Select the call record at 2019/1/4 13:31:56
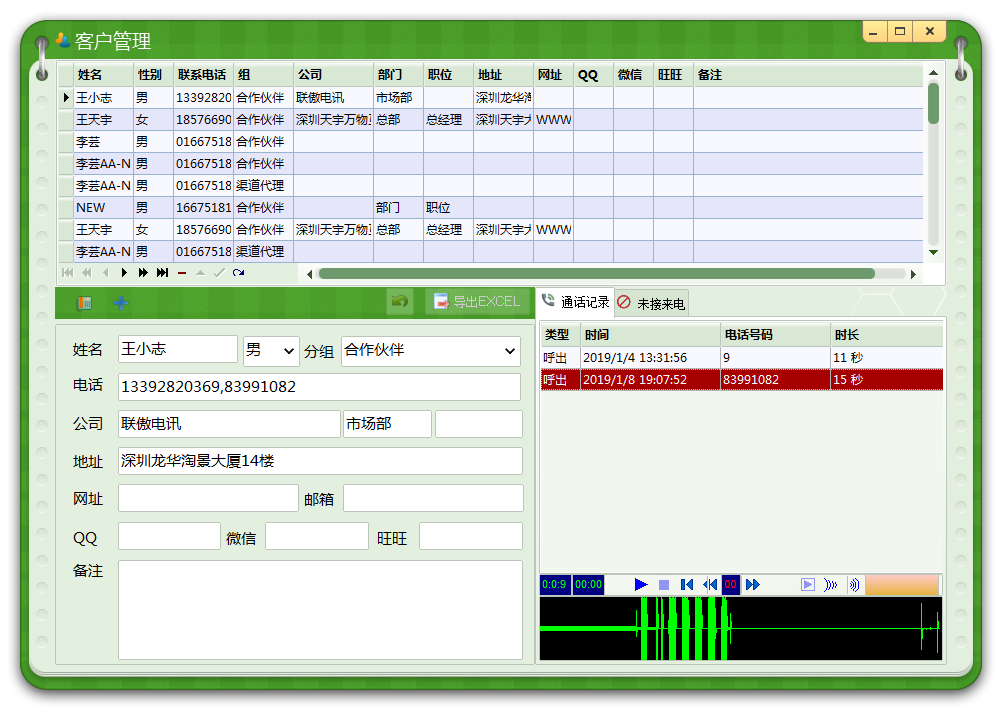The width and height of the screenshot is (1002, 720). pos(742,358)
